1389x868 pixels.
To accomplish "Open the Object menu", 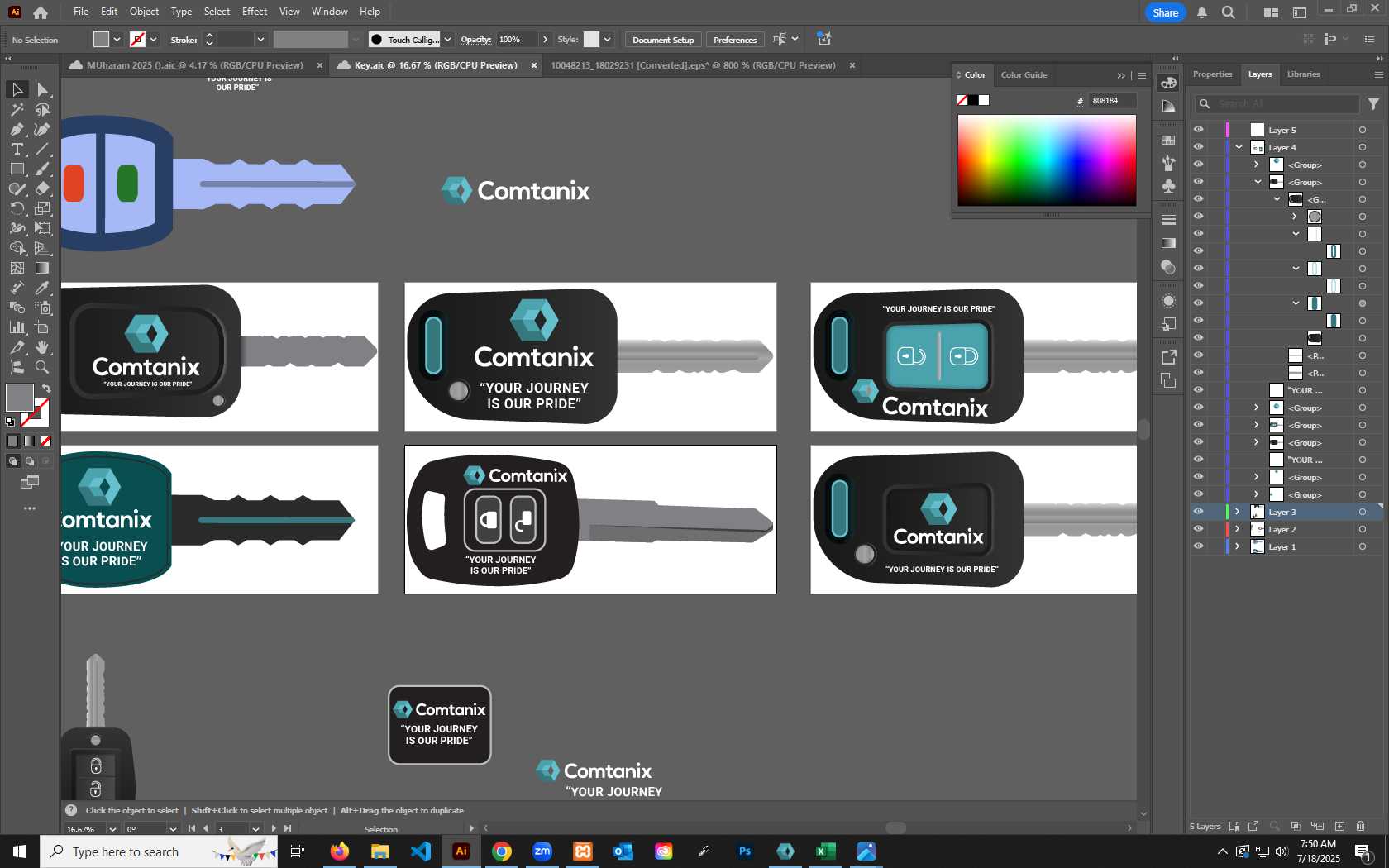I will click(x=144, y=12).
